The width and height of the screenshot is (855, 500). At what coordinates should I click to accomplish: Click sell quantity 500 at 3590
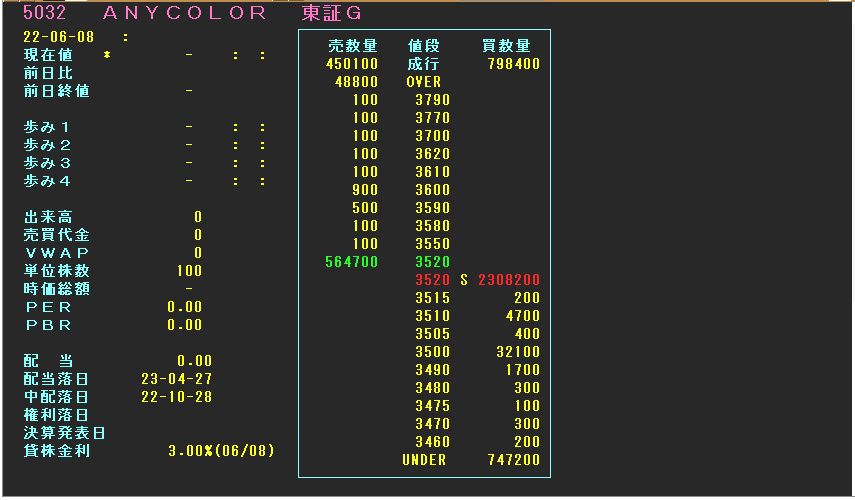click(365, 208)
